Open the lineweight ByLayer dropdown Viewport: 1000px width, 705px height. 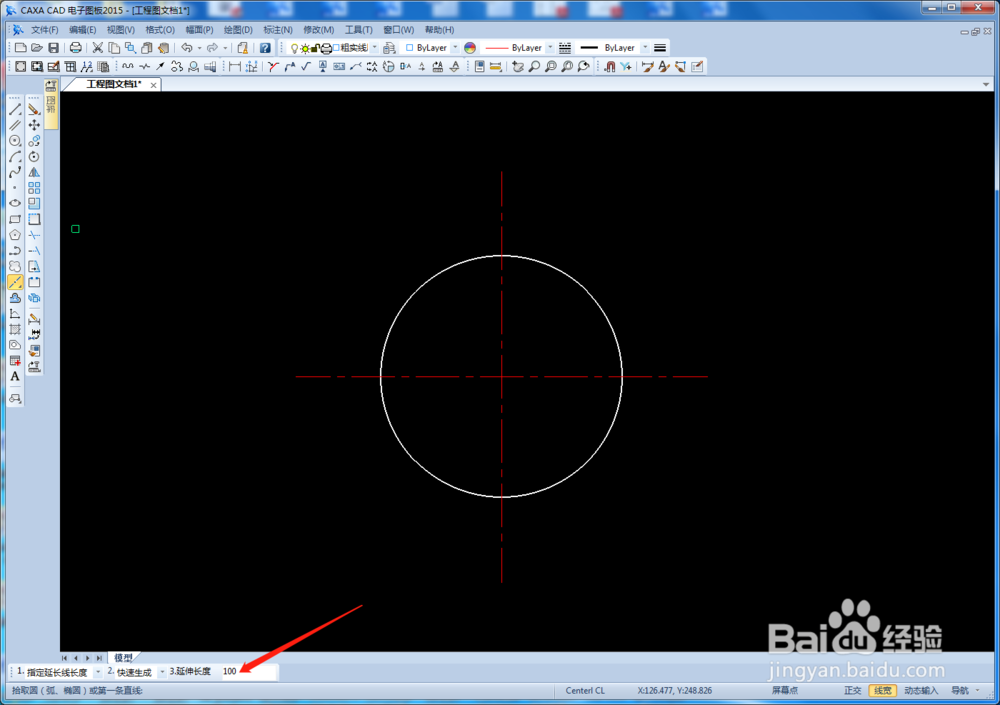click(x=645, y=48)
